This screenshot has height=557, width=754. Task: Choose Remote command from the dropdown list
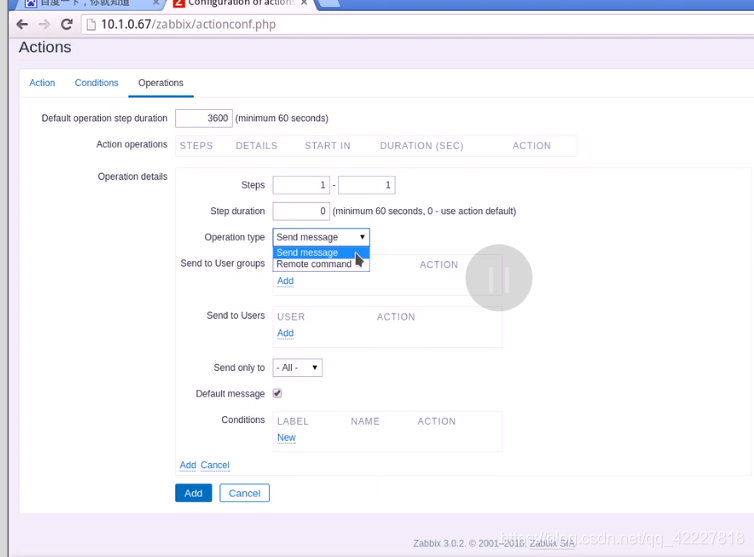tap(321, 264)
